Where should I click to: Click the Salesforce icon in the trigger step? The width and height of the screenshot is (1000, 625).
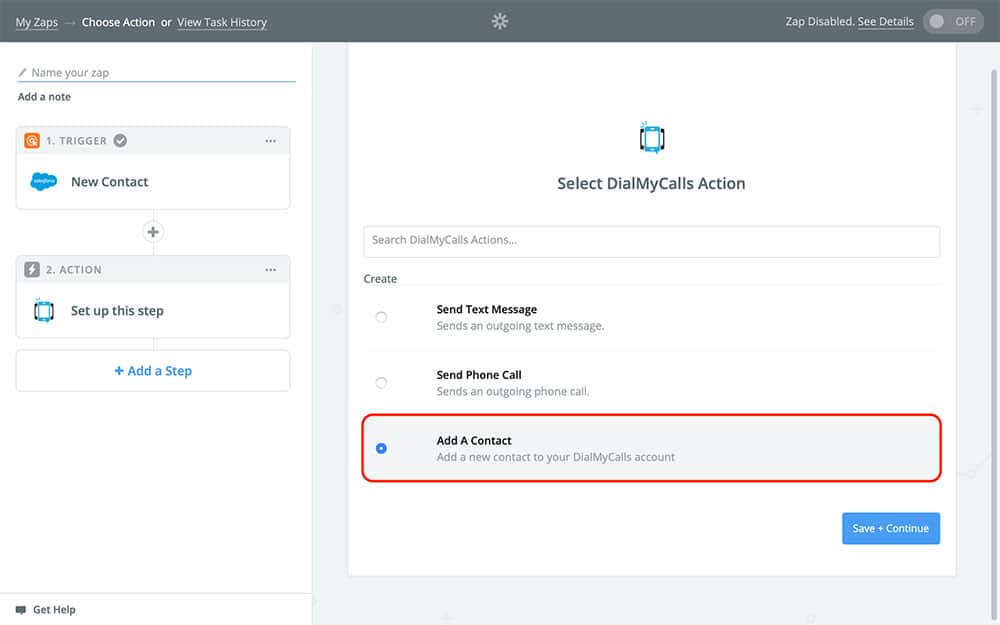pos(44,182)
